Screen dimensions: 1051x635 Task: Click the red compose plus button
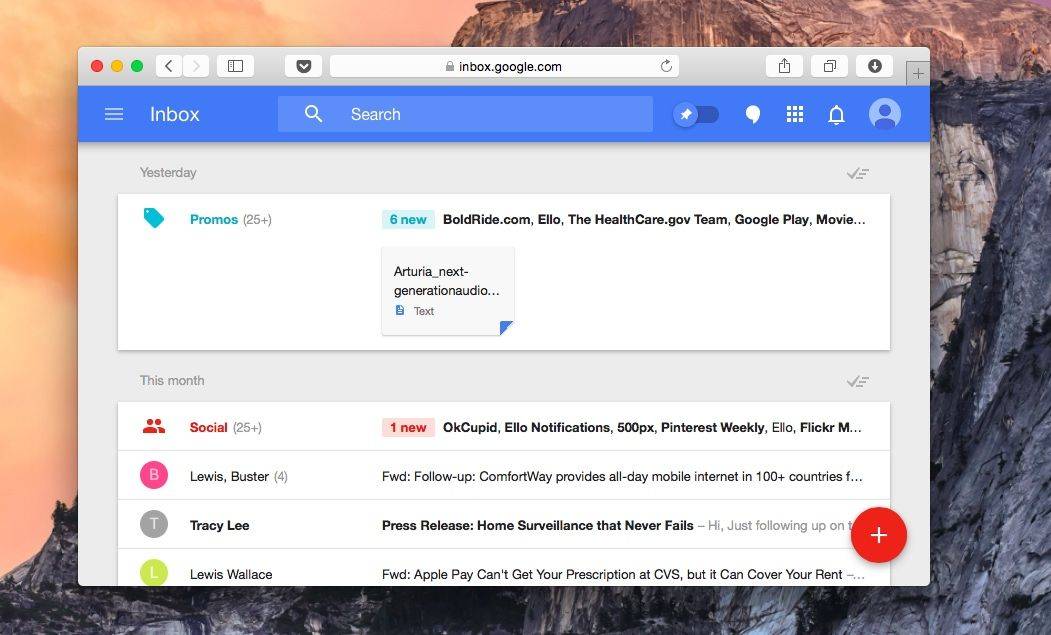(878, 535)
